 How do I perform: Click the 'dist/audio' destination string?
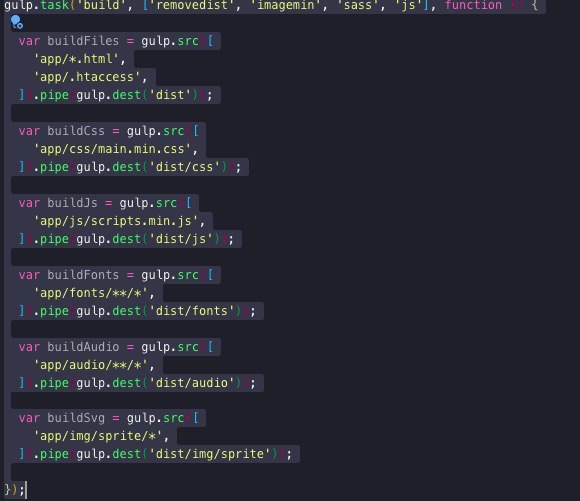coord(192,383)
